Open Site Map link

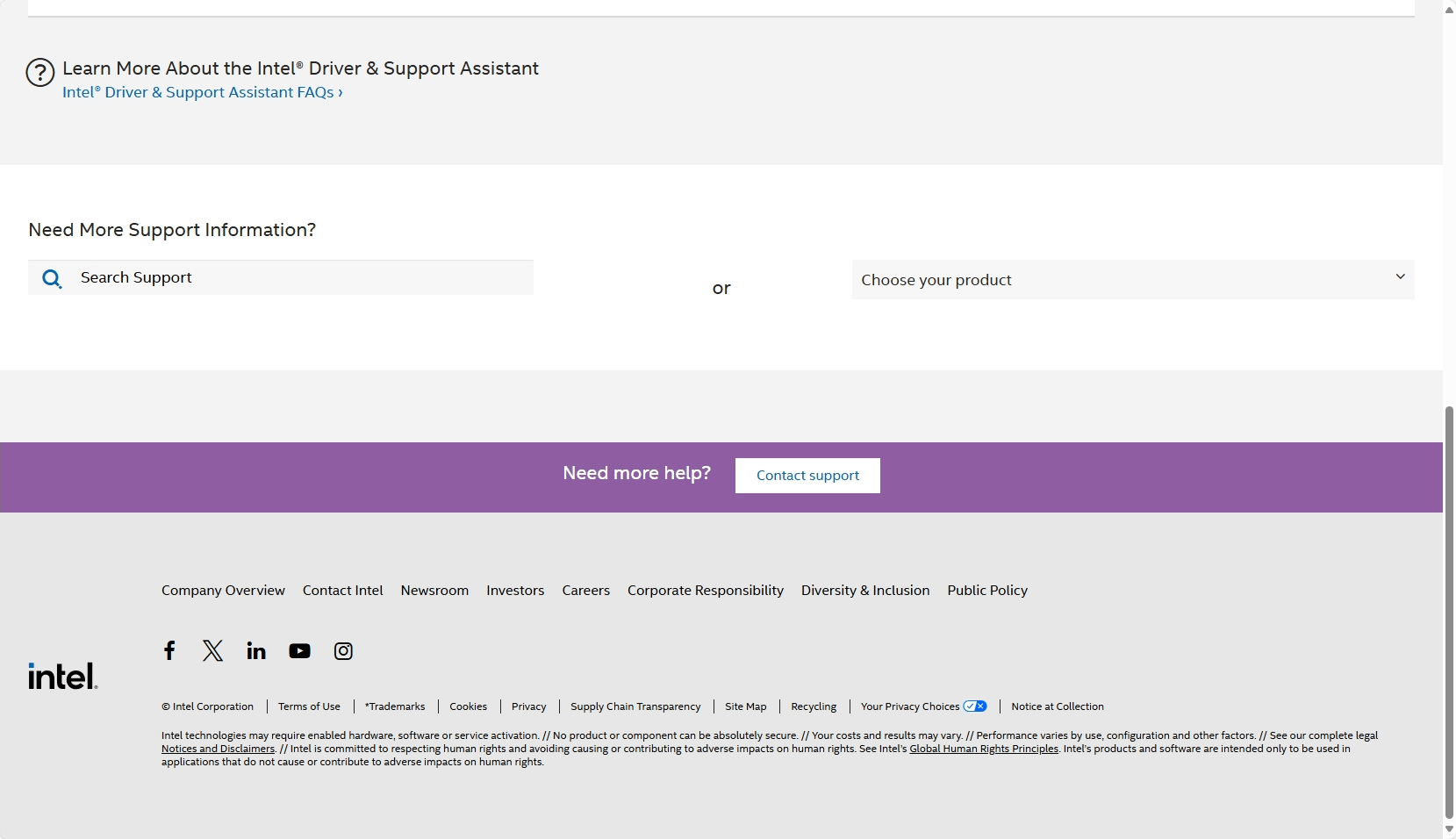pyautogui.click(x=746, y=706)
